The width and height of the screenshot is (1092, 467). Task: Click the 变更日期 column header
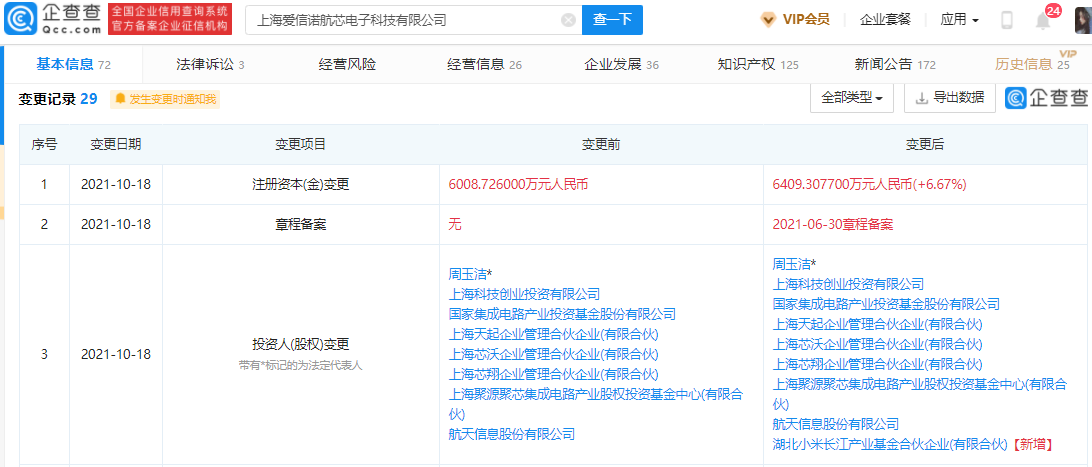point(116,145)
